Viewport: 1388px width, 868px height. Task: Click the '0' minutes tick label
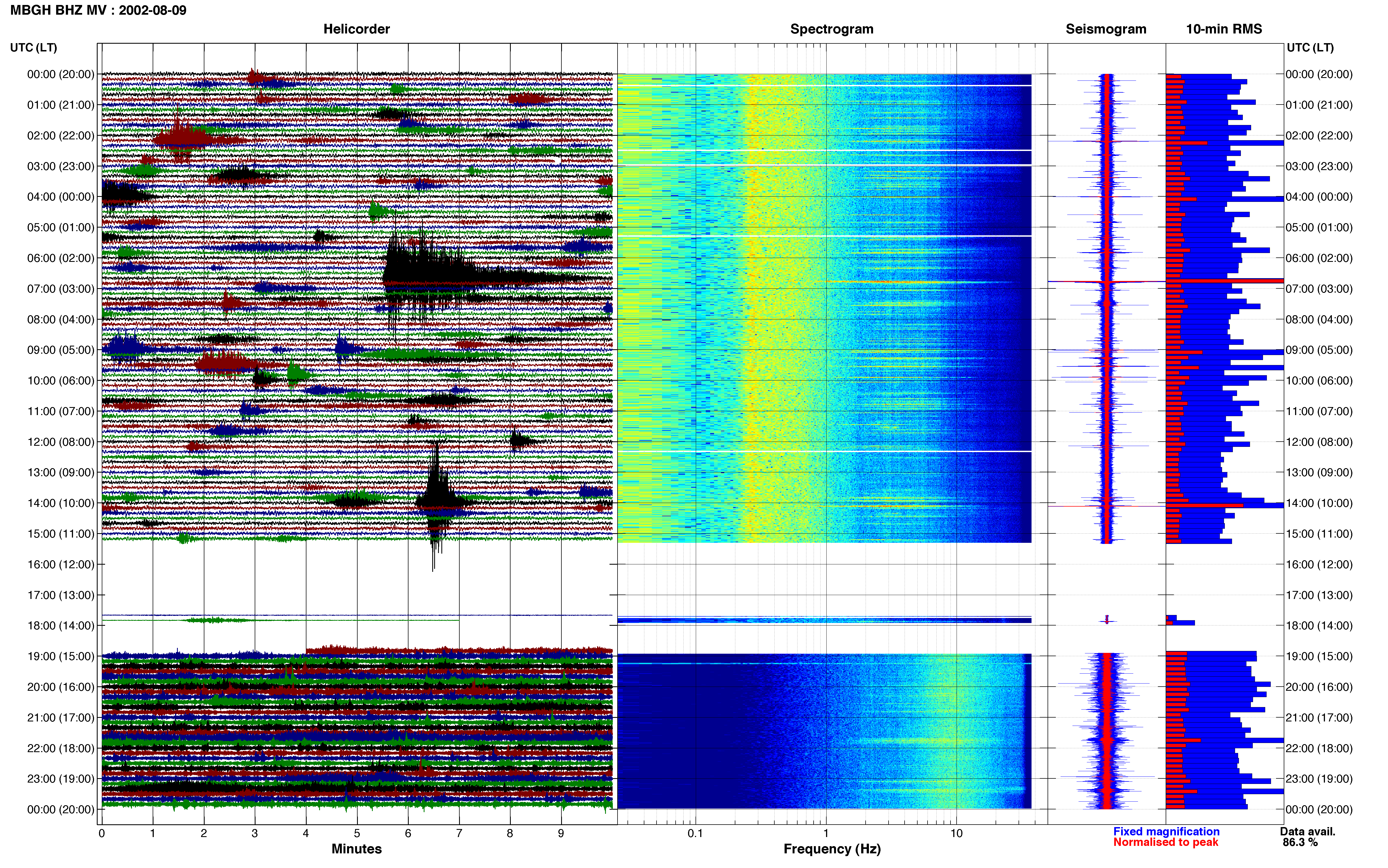[x=101, y=833]
